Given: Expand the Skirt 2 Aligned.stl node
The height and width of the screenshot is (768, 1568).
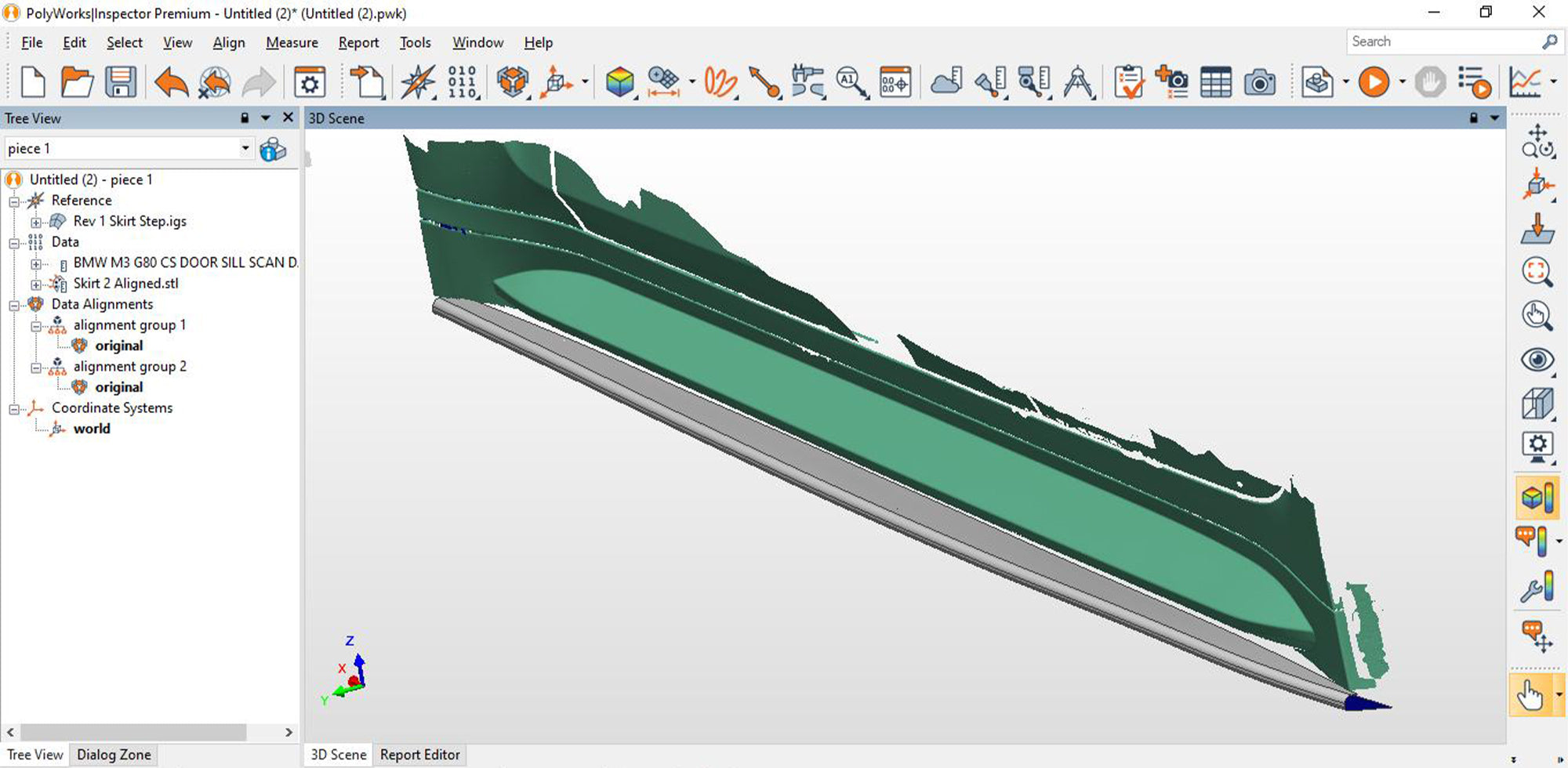Looking at the screenshot, I should (36, 284).
